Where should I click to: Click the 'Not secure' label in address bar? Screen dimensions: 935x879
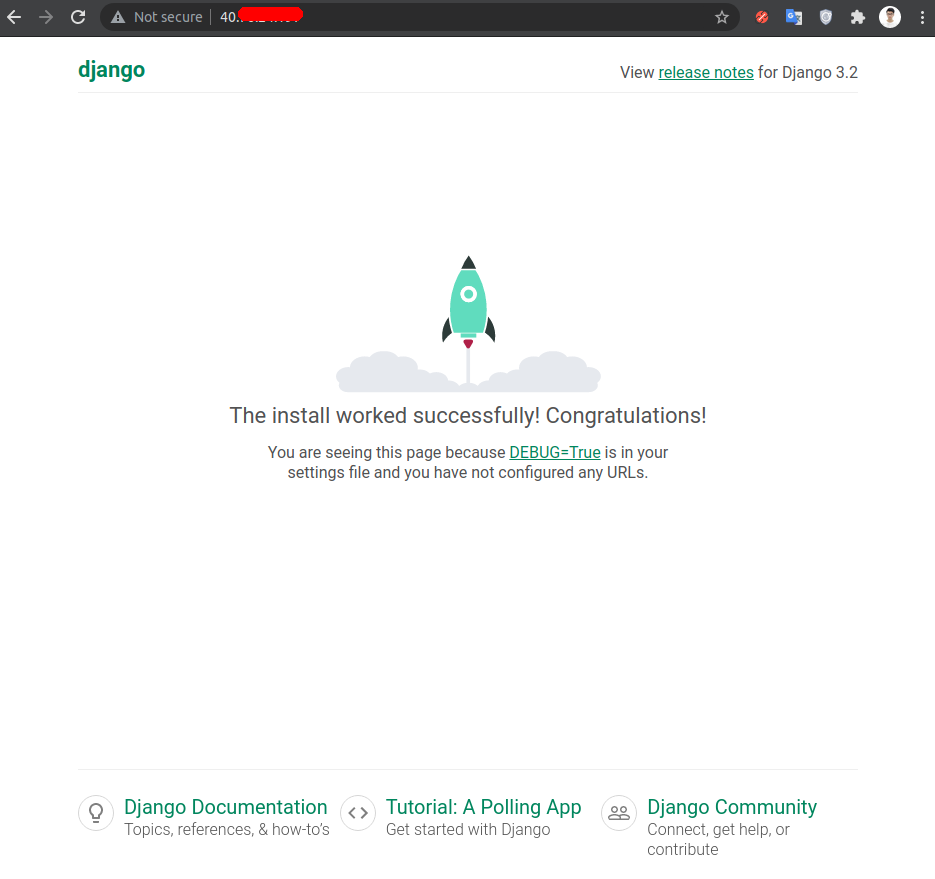click(x=168, y=17)
